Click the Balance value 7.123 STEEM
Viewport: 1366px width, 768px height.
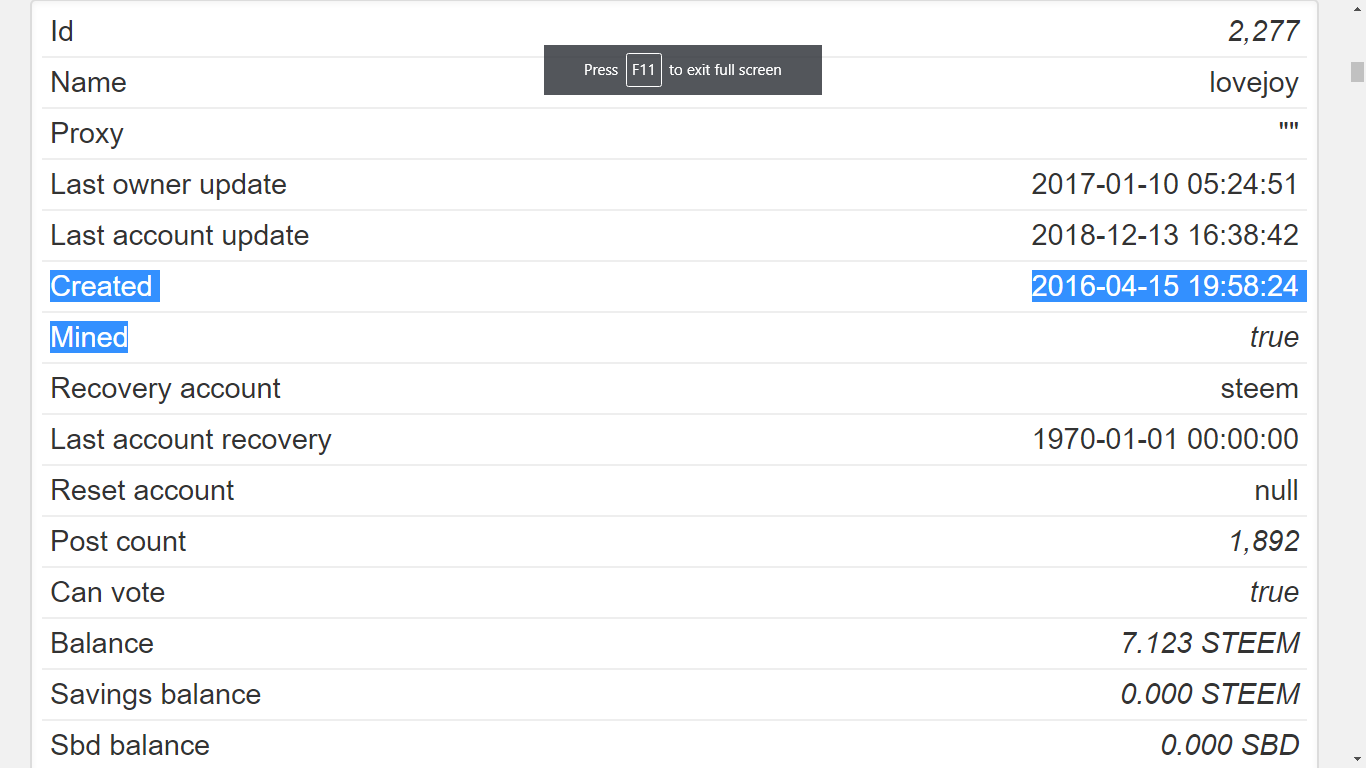coord(1210,643)
